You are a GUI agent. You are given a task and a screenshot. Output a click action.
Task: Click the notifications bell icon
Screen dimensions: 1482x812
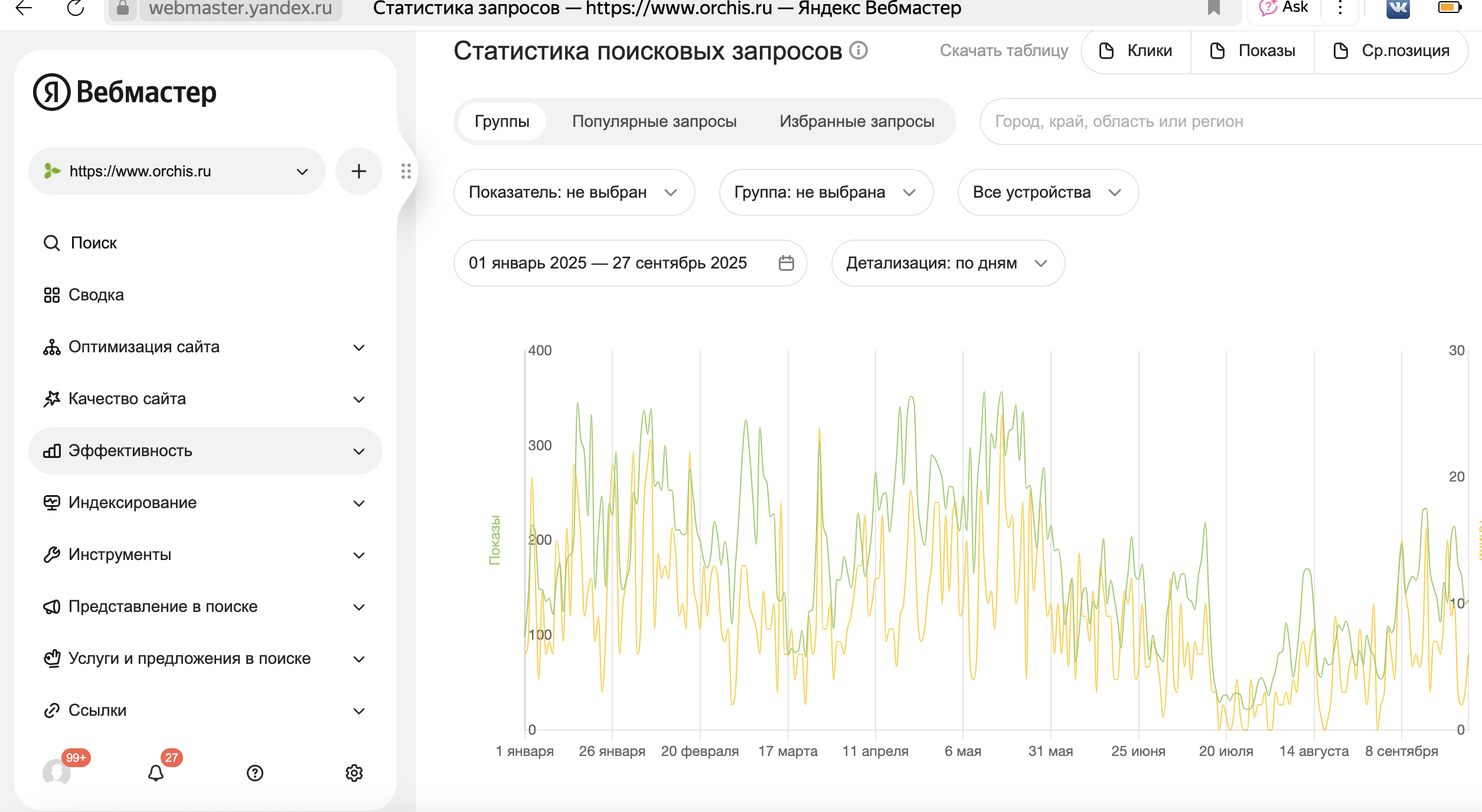coord(156,772)
